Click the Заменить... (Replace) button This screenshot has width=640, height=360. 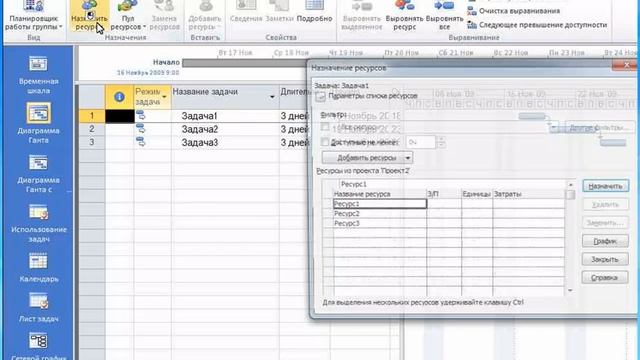coord(605,223)
